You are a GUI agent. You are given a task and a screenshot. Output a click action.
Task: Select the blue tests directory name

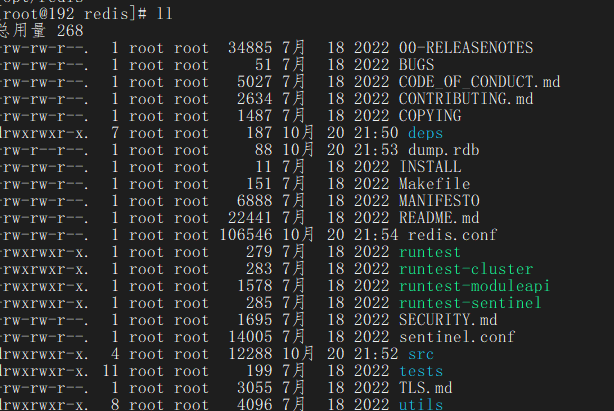pyautogui.click(x=421, y=371)
